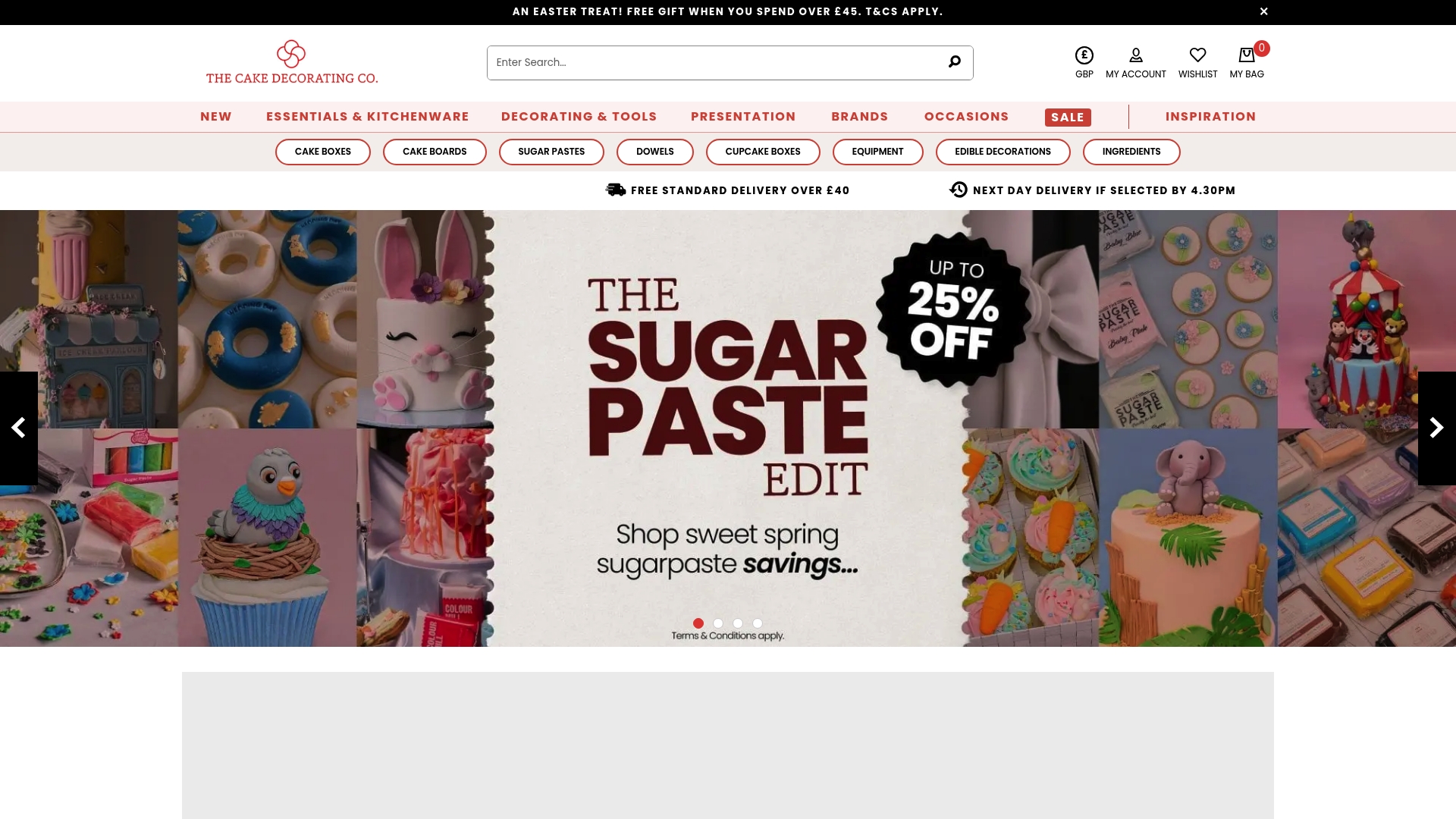Open the Decorating & Tools menu

(x=579, y=117)
